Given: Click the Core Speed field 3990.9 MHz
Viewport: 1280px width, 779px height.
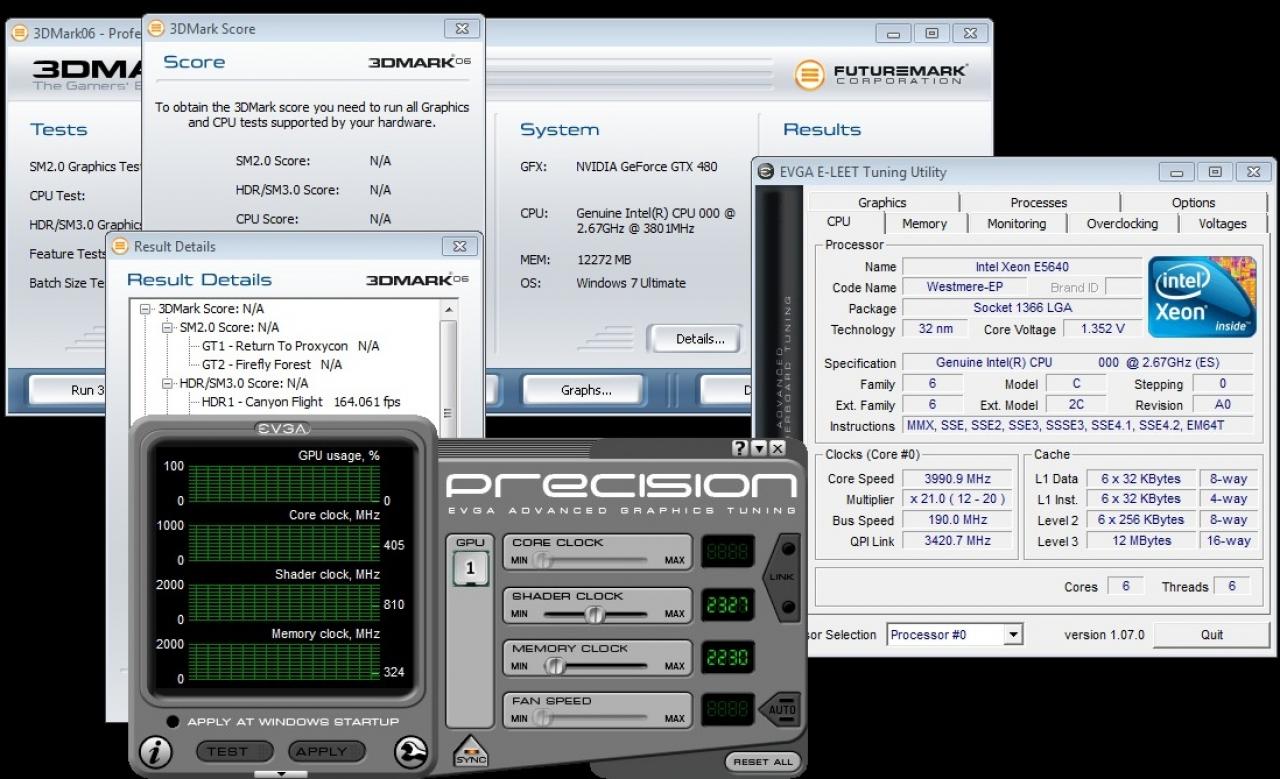Looking at the screenshot, I should (959, 479).
